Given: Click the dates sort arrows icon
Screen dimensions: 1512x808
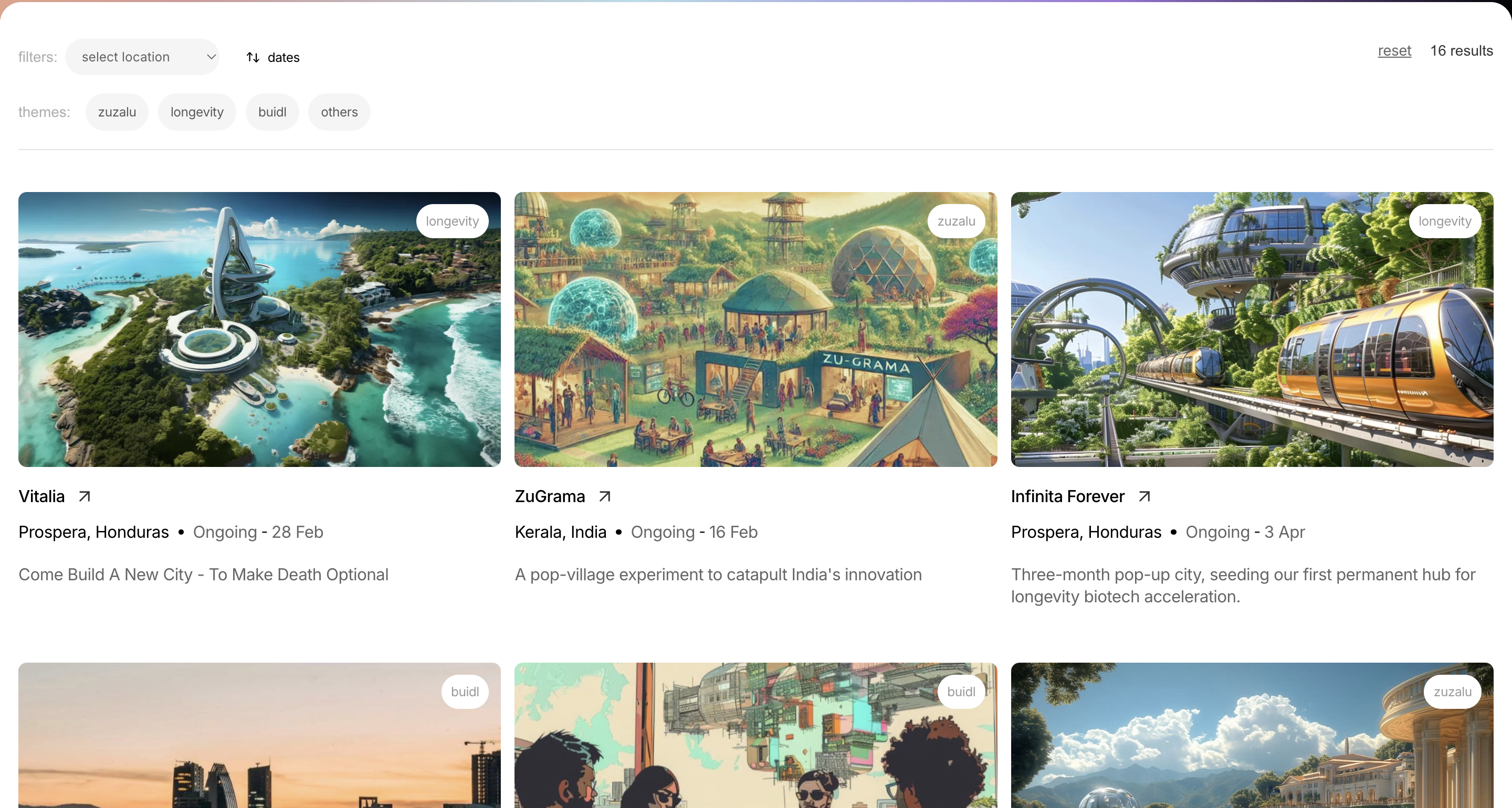Looking at the screenshot, I should click(x=253, y=57).
